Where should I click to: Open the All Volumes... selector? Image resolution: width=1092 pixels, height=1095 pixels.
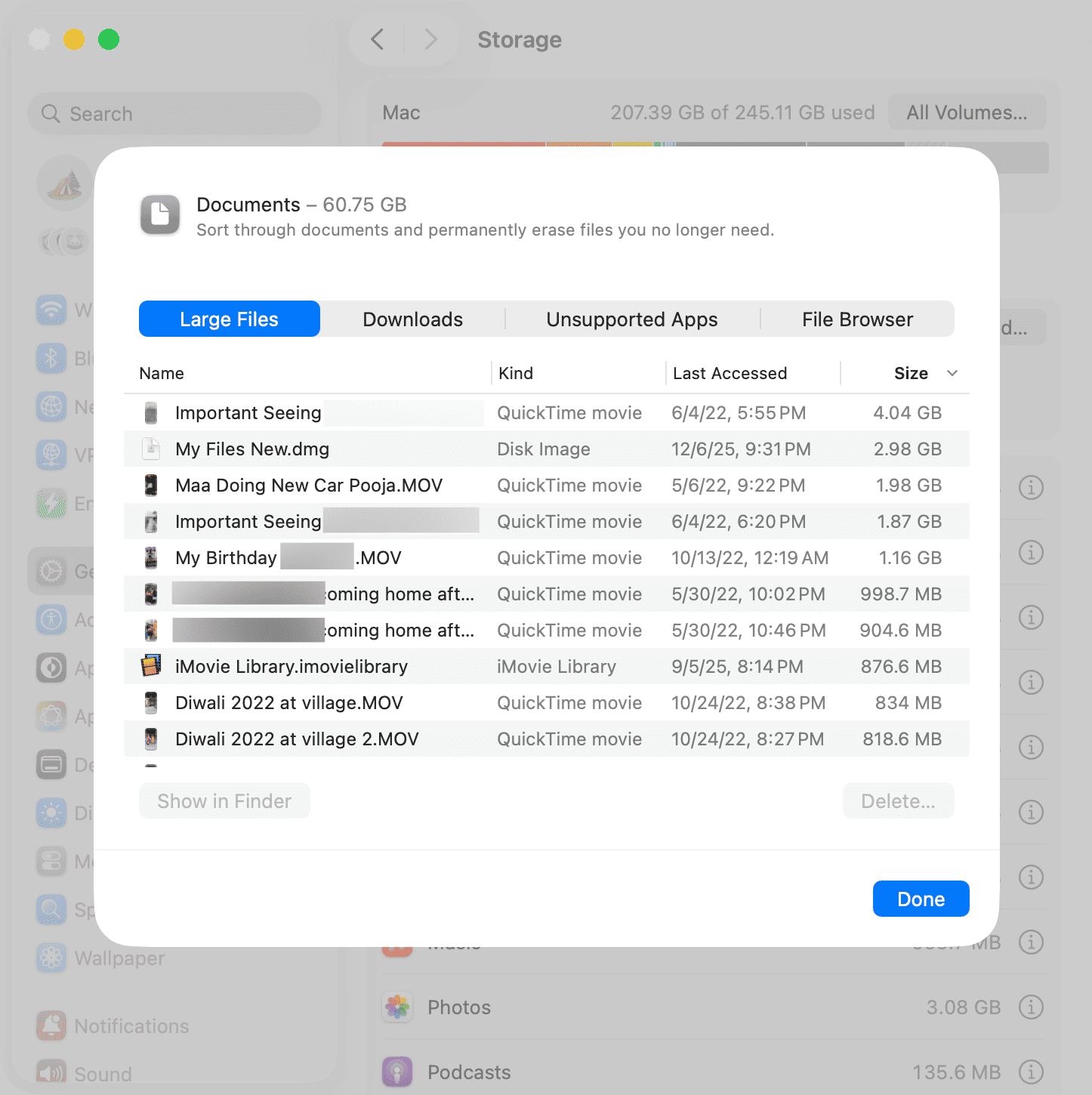tap(967, 113)
